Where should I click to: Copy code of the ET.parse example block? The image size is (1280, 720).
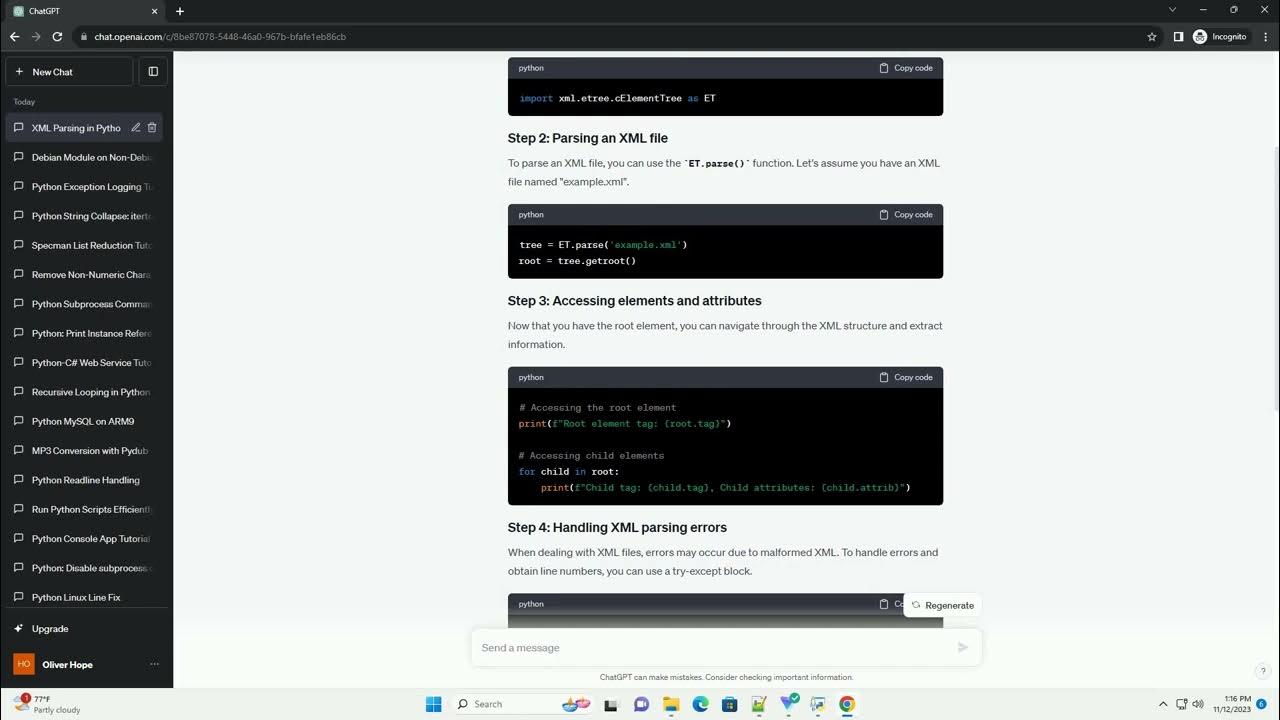905,215
